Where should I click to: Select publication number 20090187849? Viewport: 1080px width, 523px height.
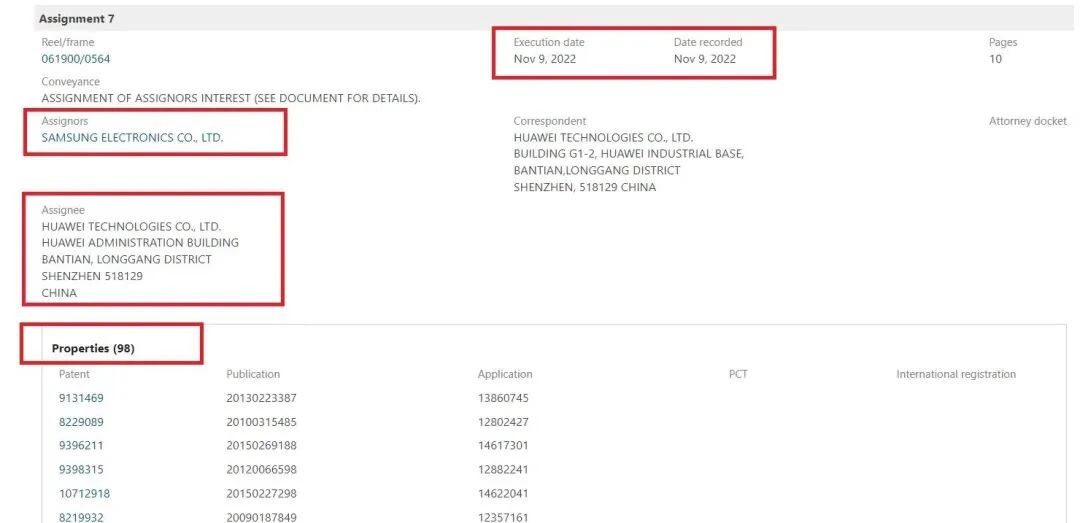pyautogui.click(x=261, y=517)
